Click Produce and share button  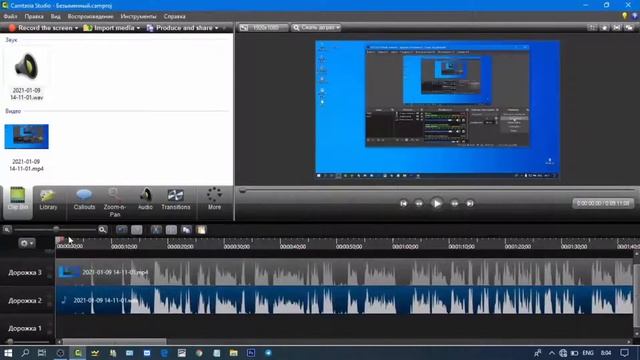(x=180, y=28)
